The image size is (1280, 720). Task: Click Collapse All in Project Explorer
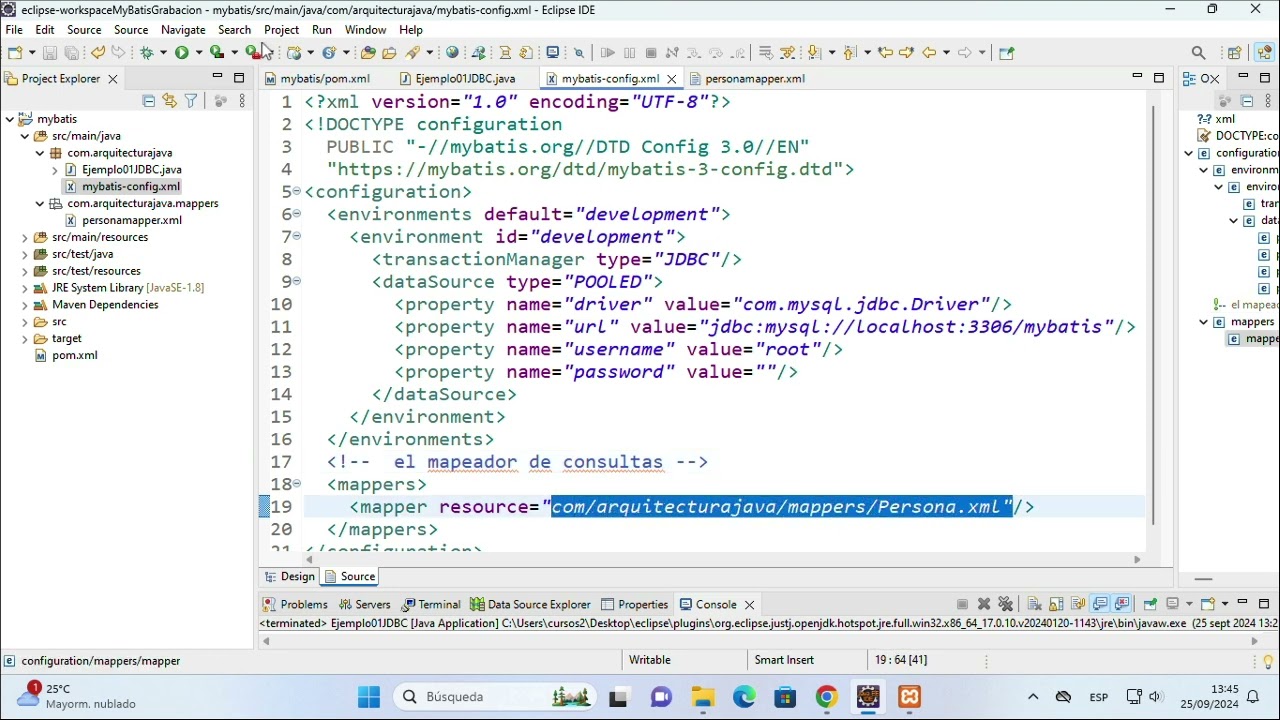tap(149, 101)
